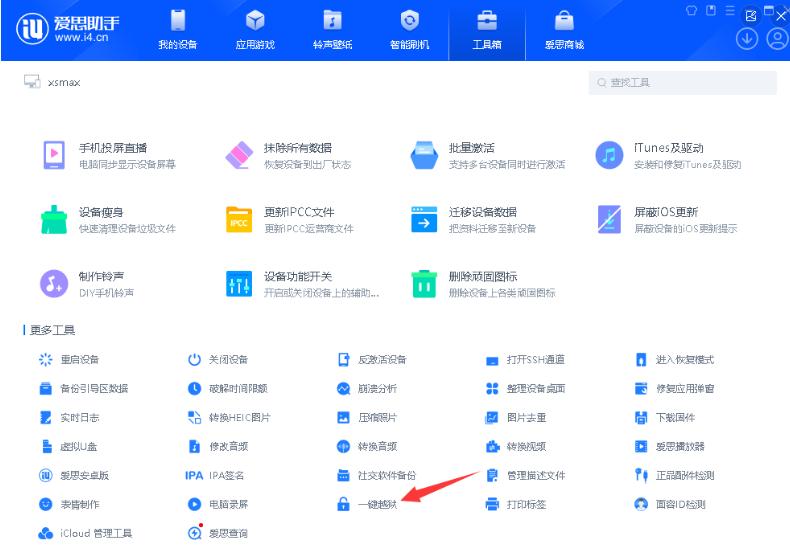The height and width of the screenshot is (549, 790).
Task: Open 更新IPCC文件 tool
Action: [290, 220]
